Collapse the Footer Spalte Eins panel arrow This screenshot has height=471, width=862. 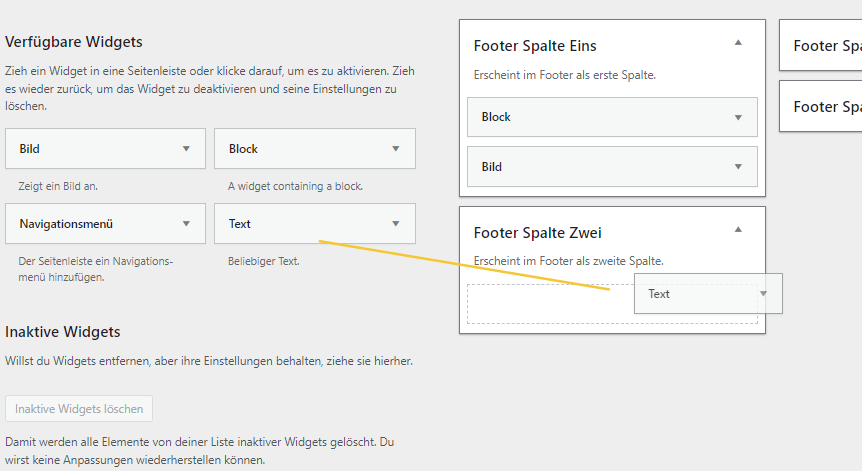point(738,43)
